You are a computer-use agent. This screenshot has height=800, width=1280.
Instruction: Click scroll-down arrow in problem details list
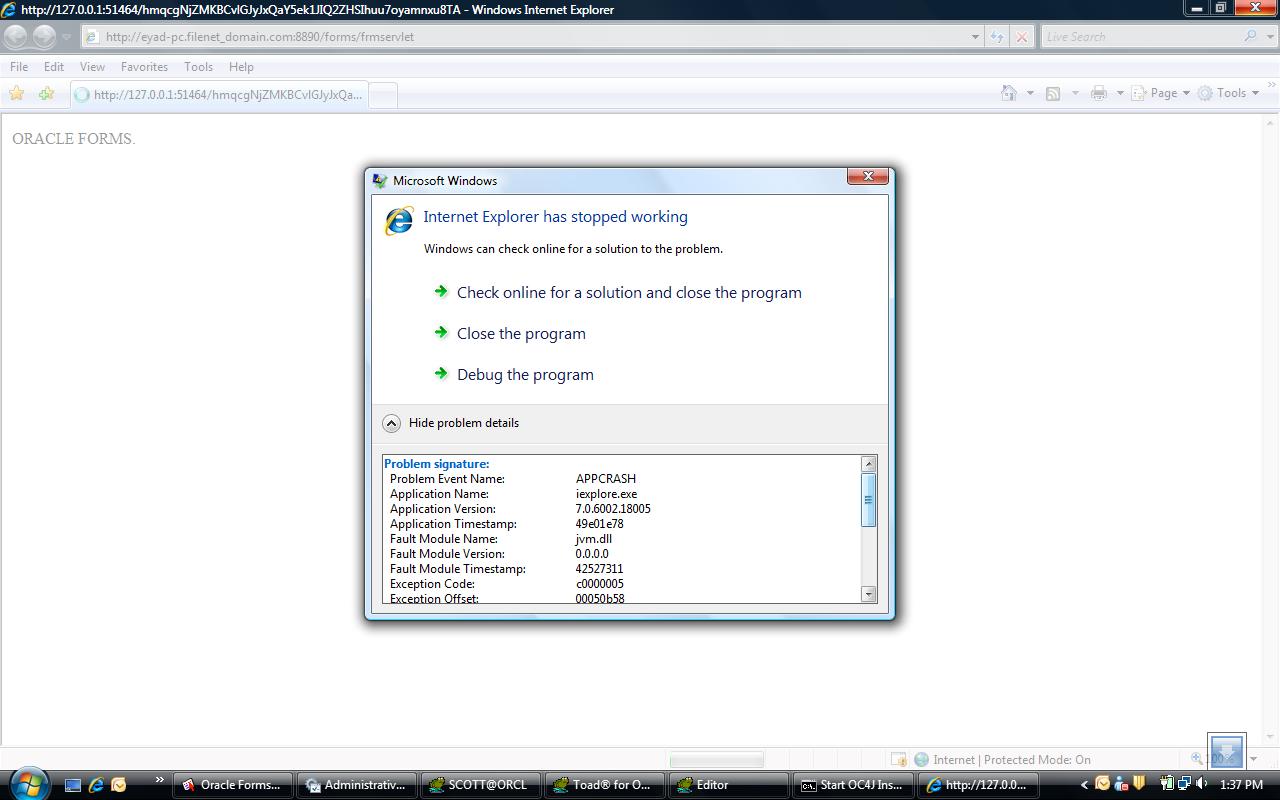[868, 594]
